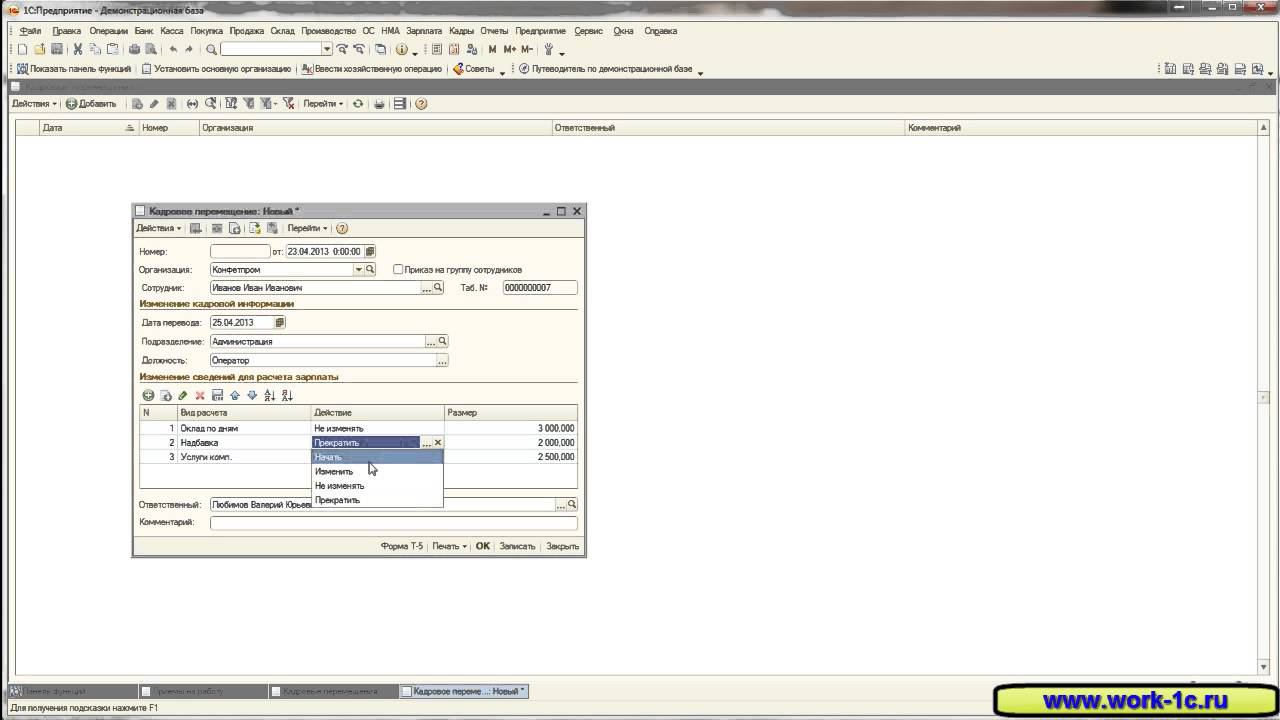The height and width of the screenshot is (720, 1280).
Task: Edit the current row with pencil icon
Action: click(x=183, y=396)
